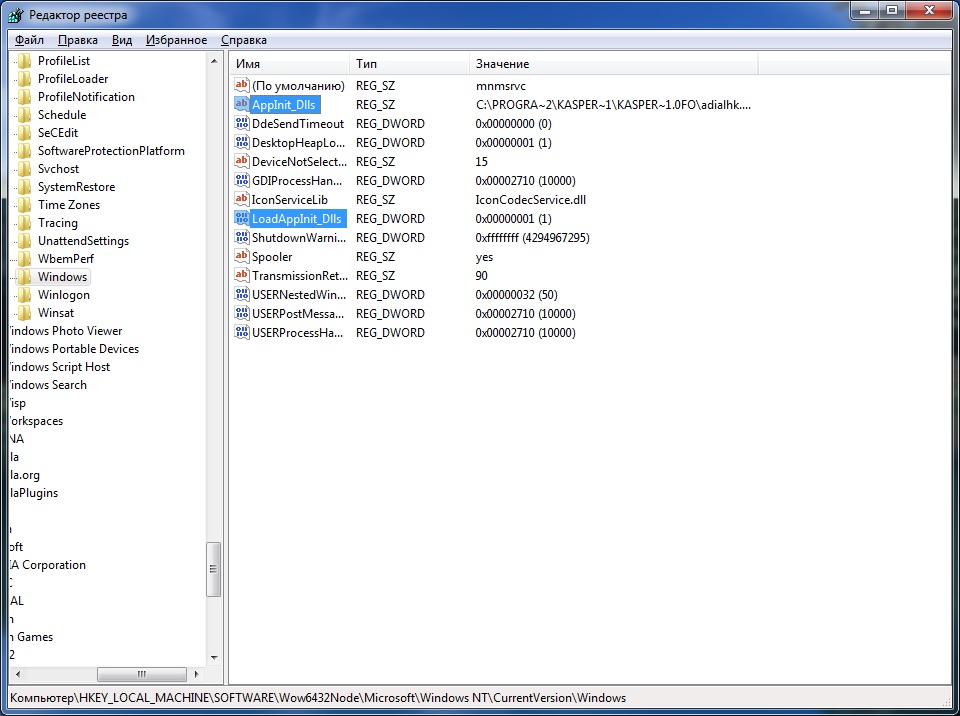Sort values by the Тип column header
This screenshot has height=716, width=960.
(x=410, y=64)
